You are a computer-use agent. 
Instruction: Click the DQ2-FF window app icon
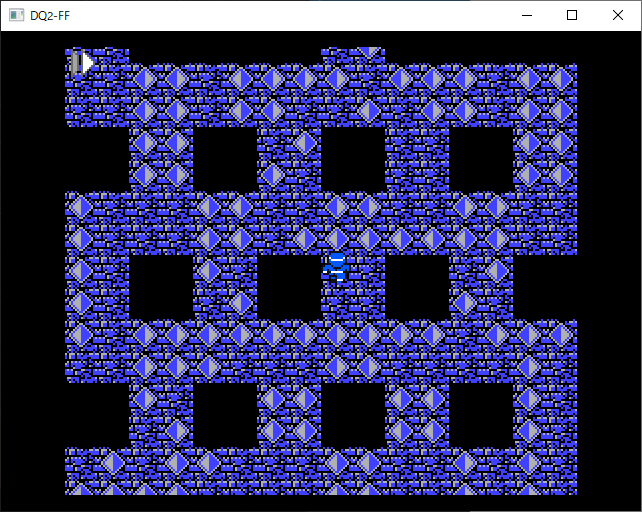pyautogui.click(x=16, y=15)
